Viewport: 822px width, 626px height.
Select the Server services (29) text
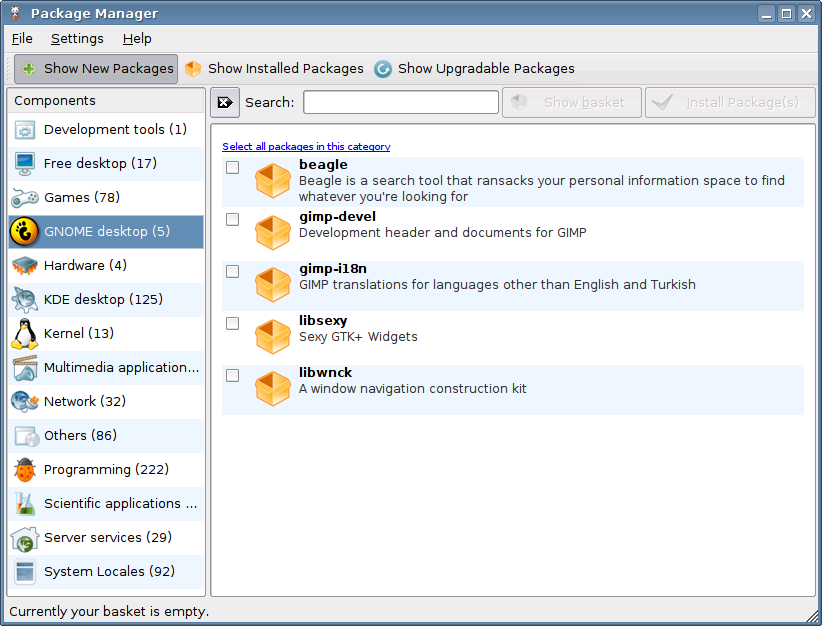108,537
